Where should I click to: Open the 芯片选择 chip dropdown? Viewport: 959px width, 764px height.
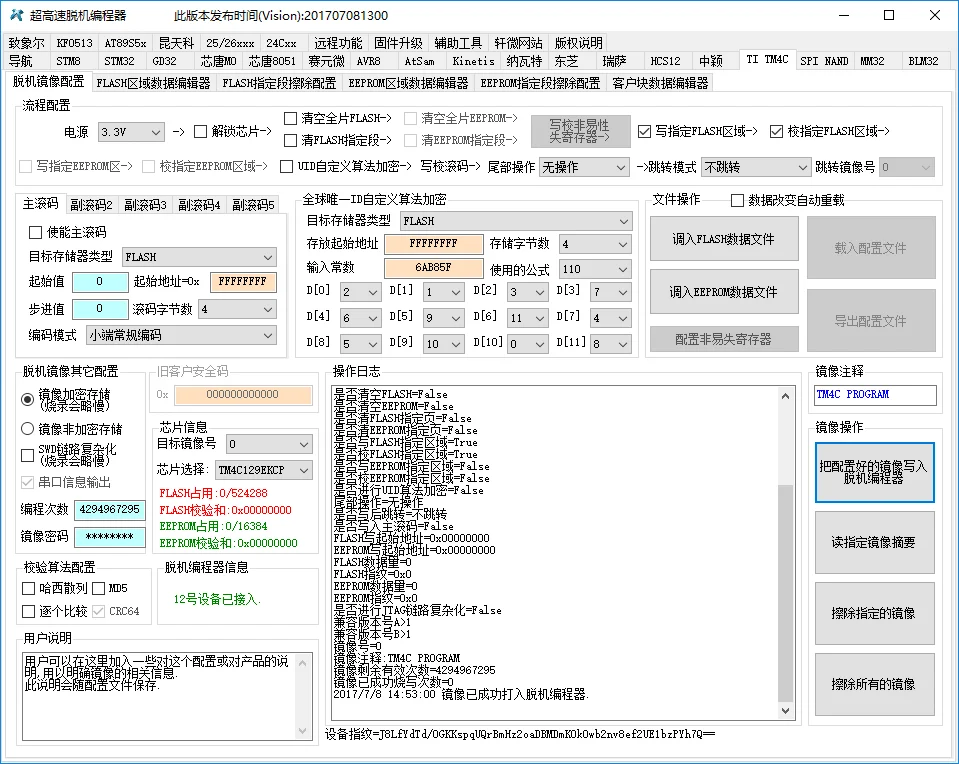coord(264,470)
